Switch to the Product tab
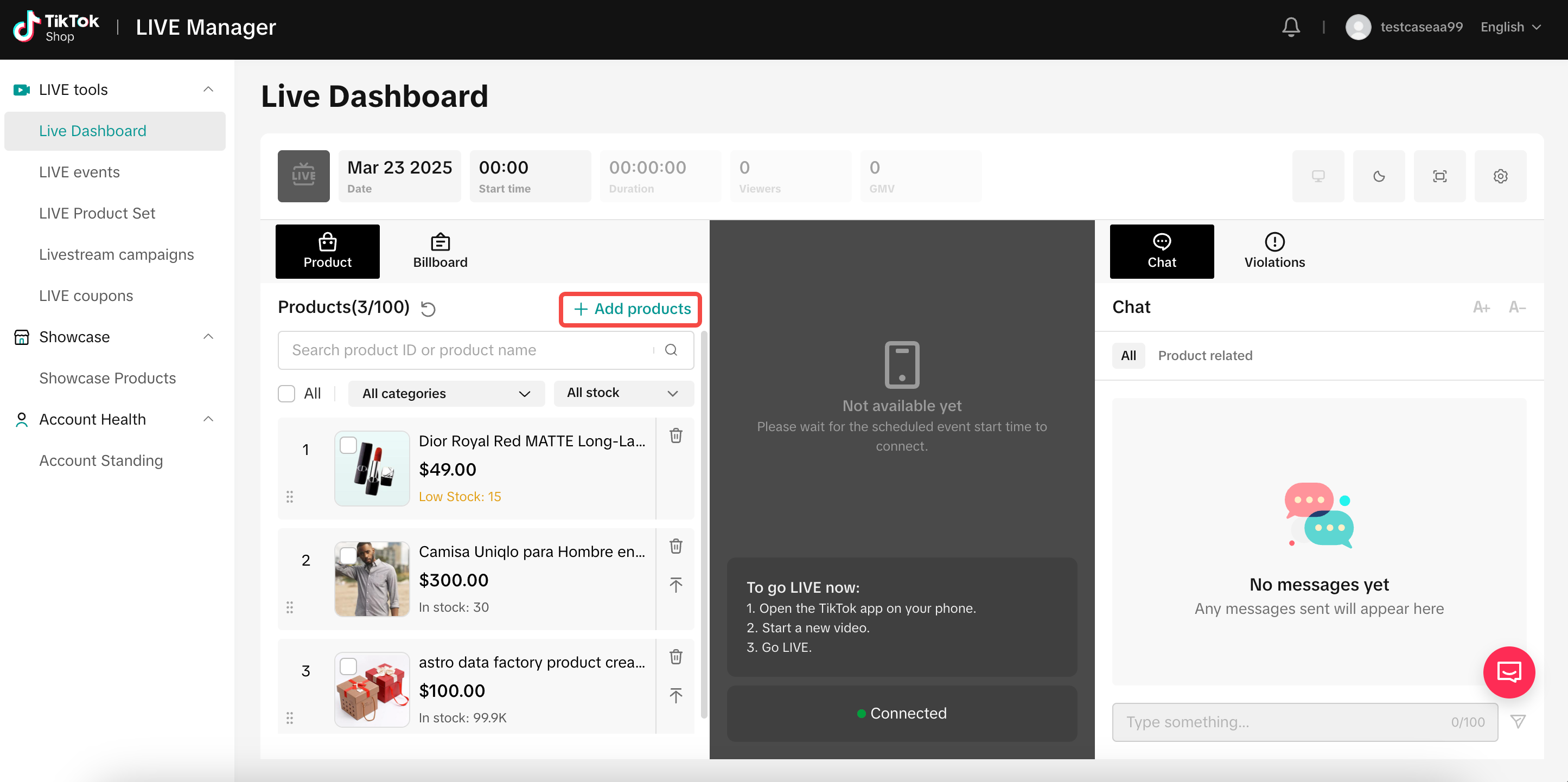 click(328, 251)
